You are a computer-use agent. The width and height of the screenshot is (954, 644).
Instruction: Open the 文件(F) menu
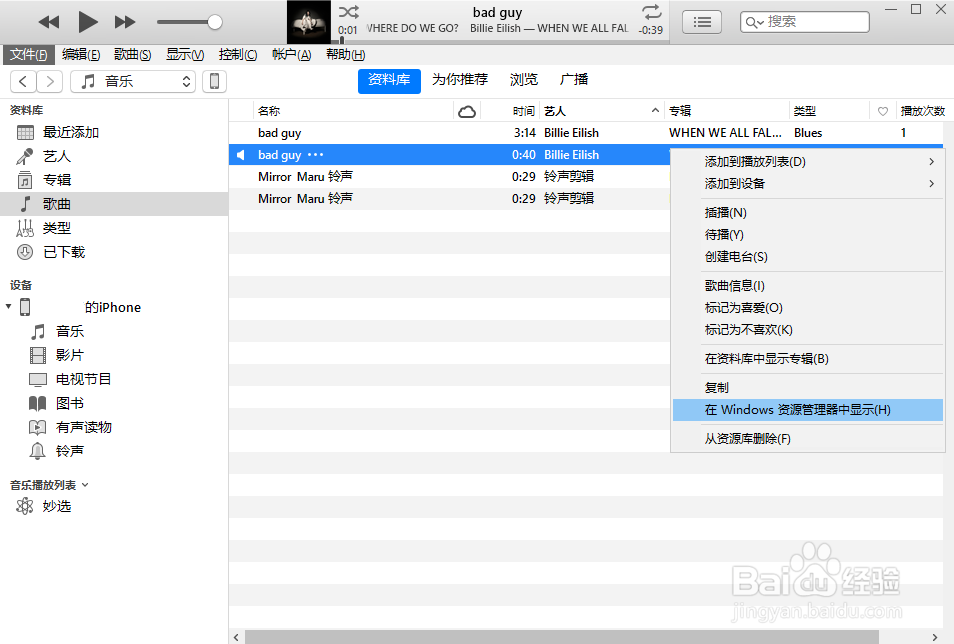point(28,55)
